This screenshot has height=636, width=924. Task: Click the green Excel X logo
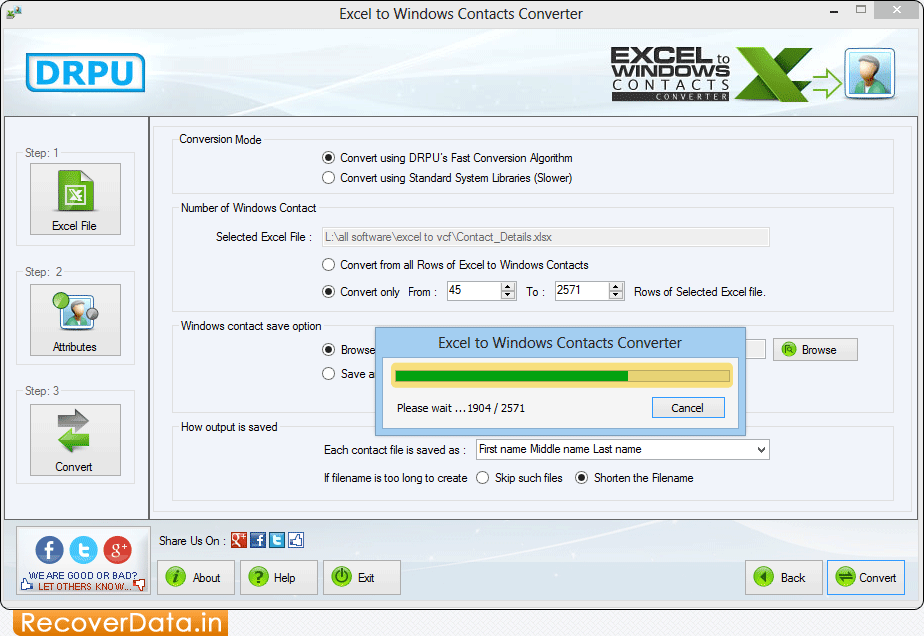[x=773, y=74]
